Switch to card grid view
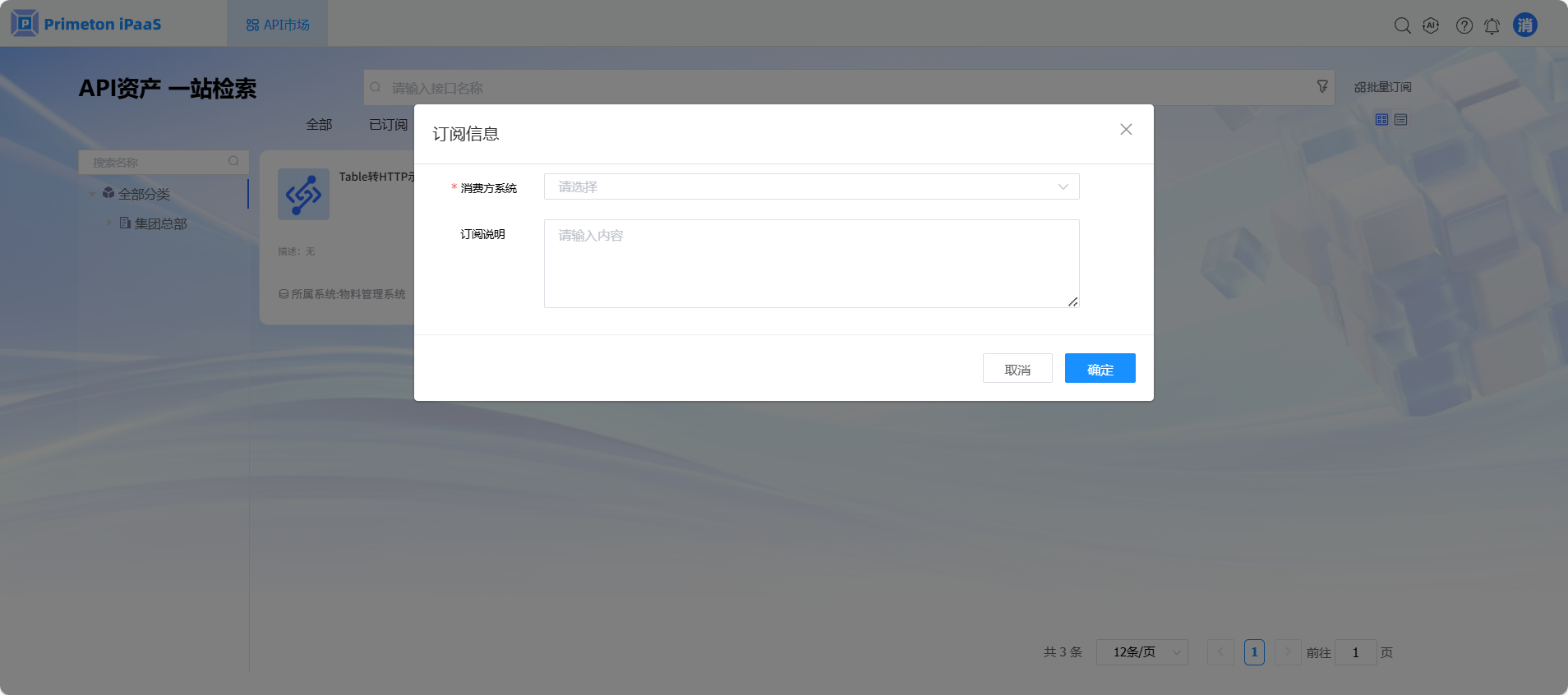The width and height of the screenshot is (1568, 695). pos(1381,120)
